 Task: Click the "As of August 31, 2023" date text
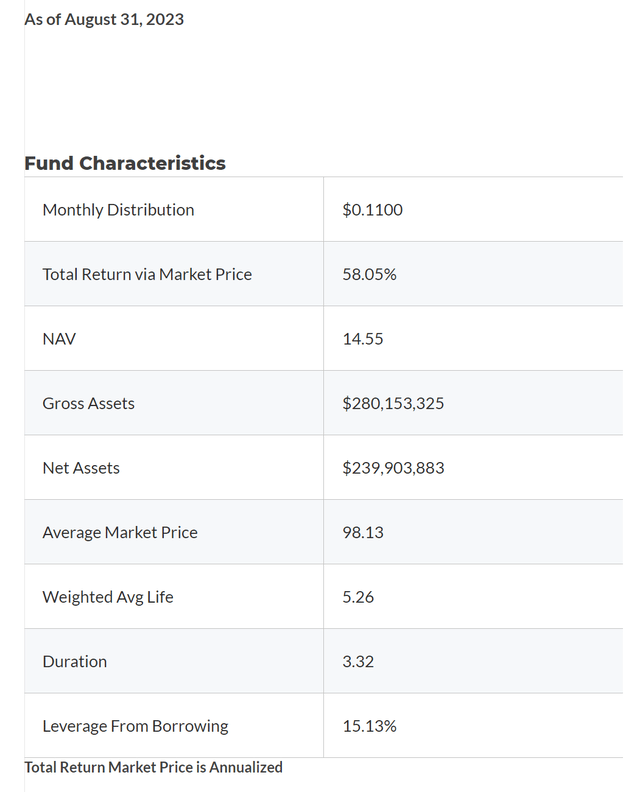(104, 19)
